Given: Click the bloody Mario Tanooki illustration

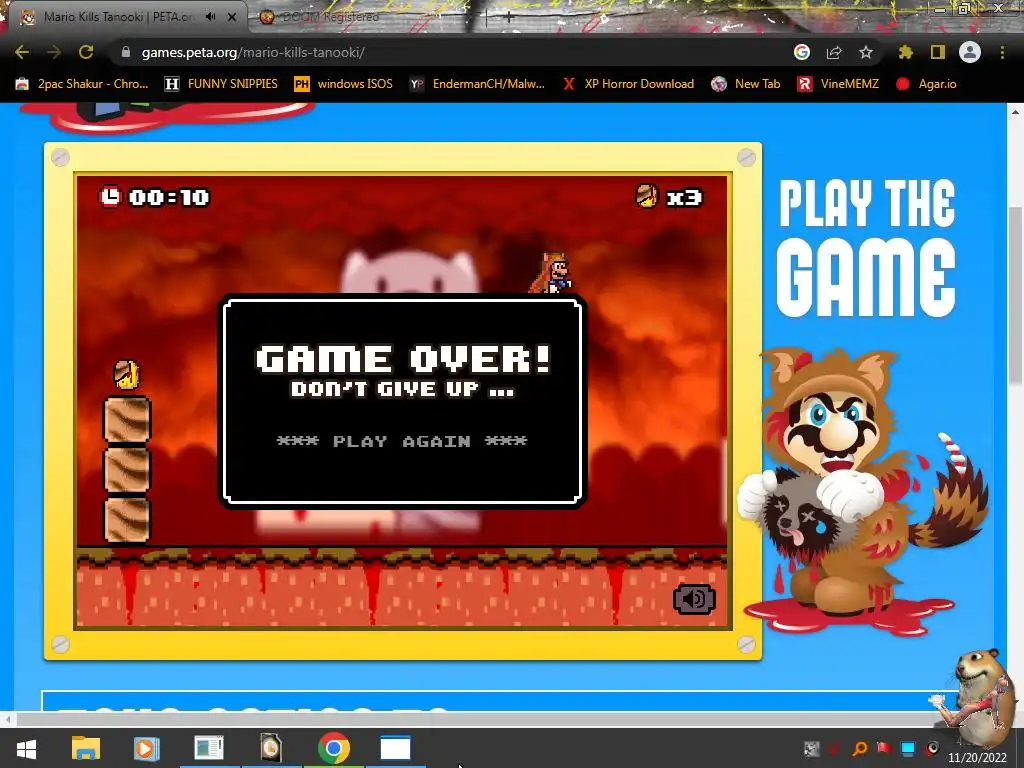Looking at the screenshot, I should click(x=862, y=491).
